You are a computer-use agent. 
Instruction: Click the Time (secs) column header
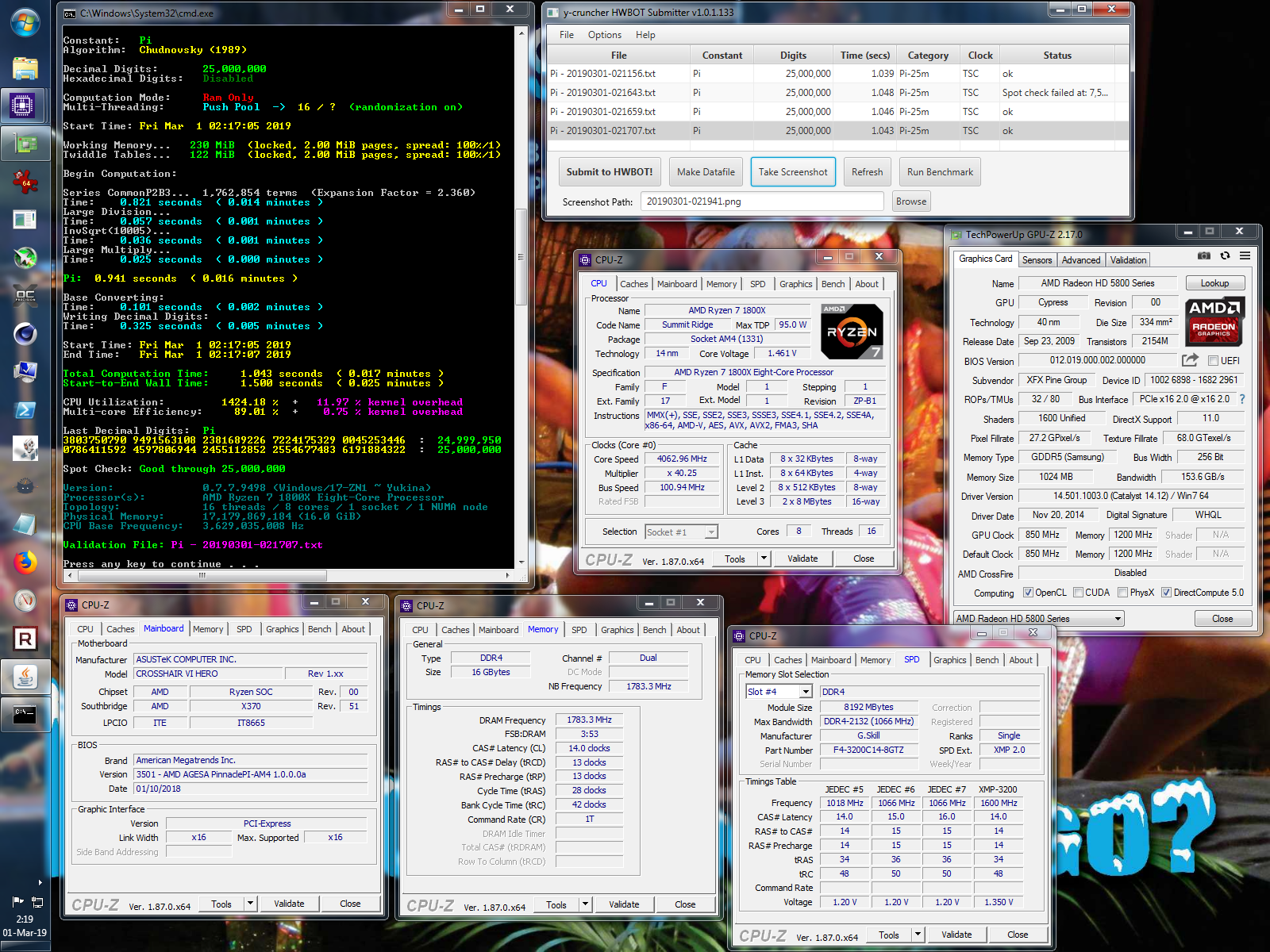(x=865, y=56)
